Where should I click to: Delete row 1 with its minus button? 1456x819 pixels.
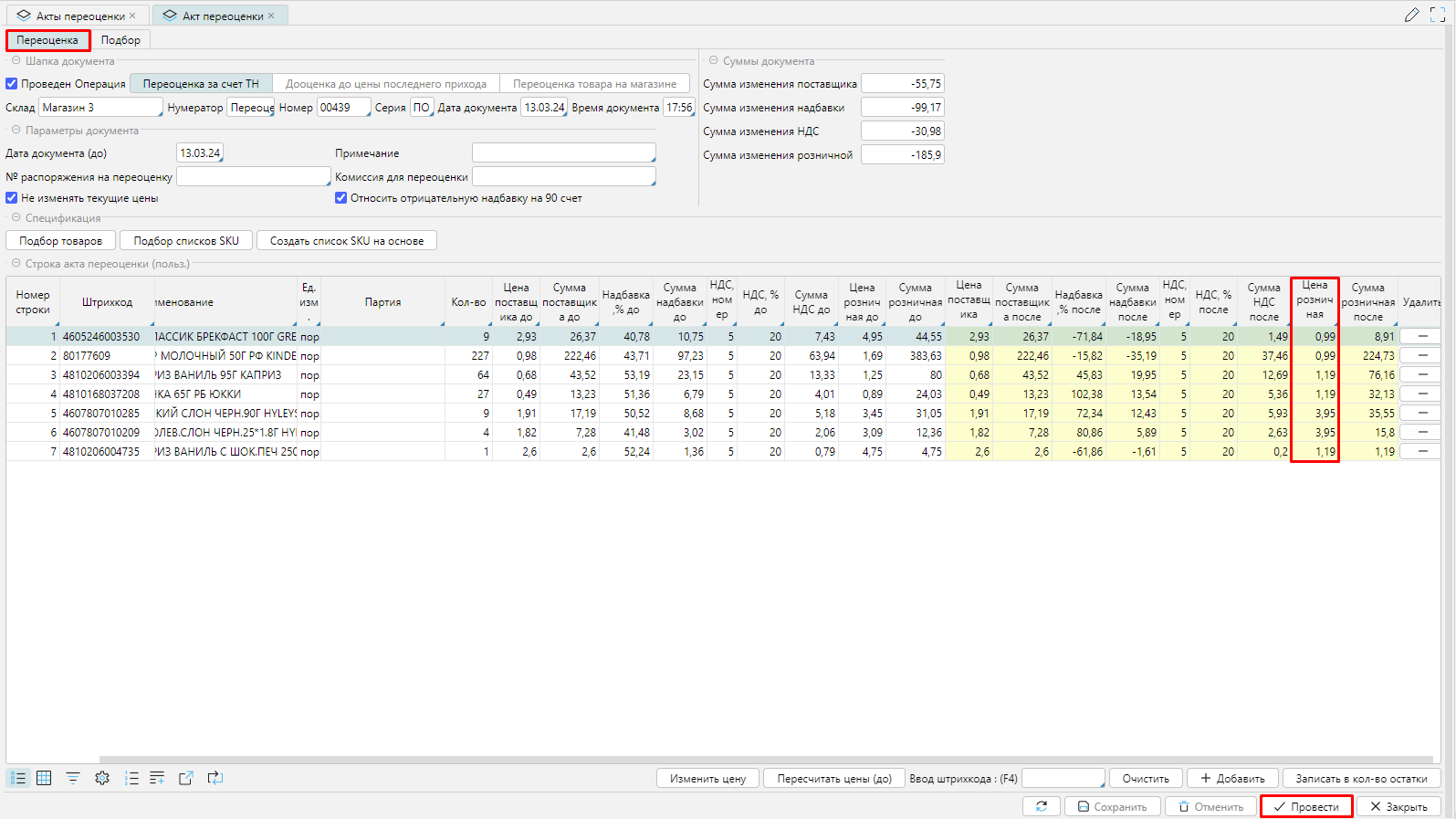click(1422, 336)
